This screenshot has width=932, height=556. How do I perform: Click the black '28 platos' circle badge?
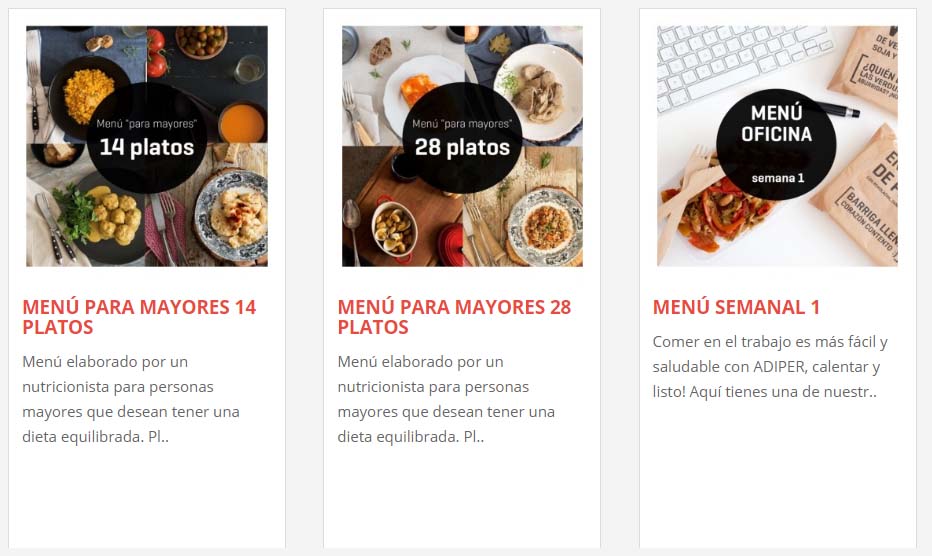[x=462, y=137]
